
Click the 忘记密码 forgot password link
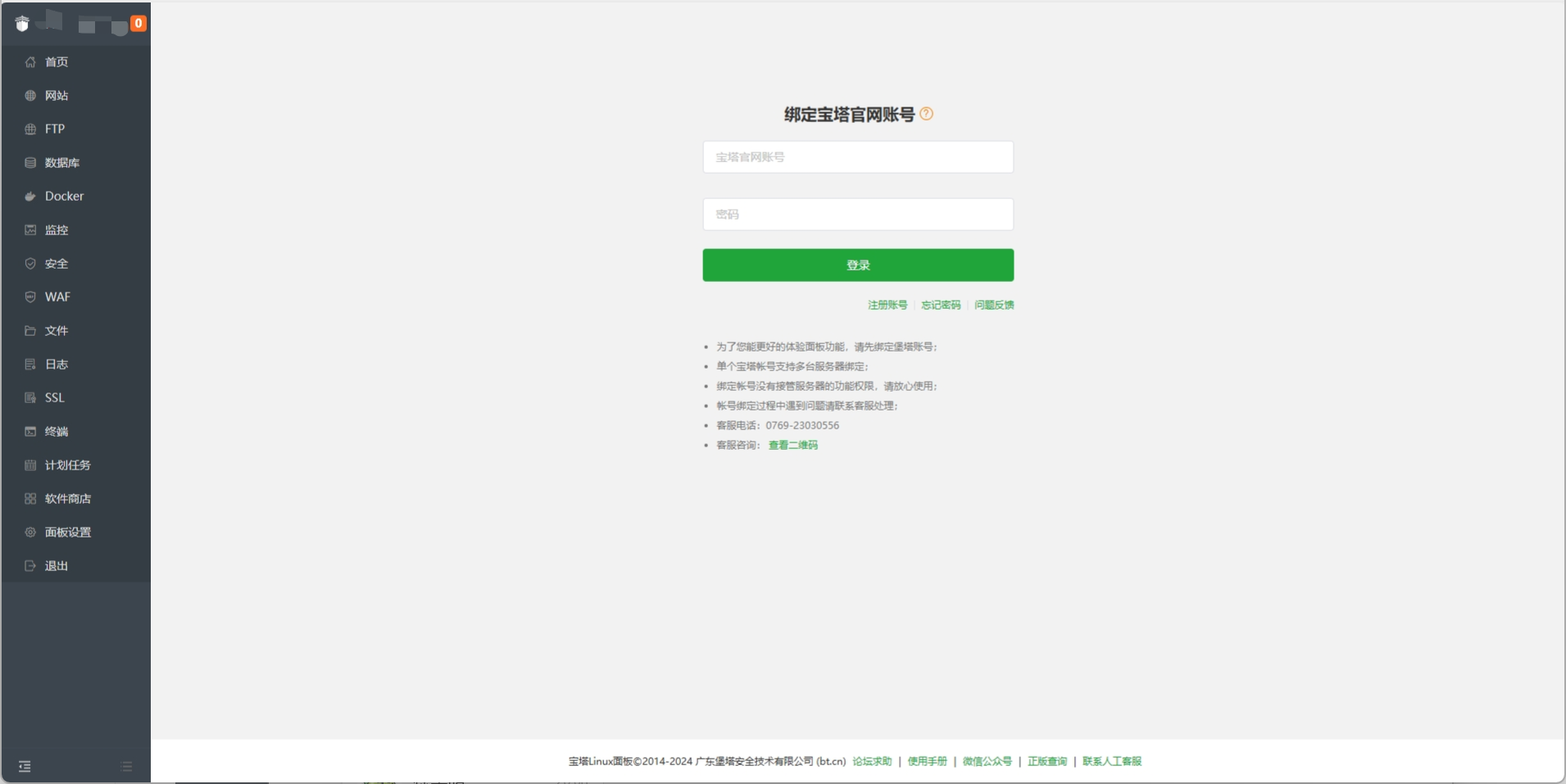tap(940, 305)
